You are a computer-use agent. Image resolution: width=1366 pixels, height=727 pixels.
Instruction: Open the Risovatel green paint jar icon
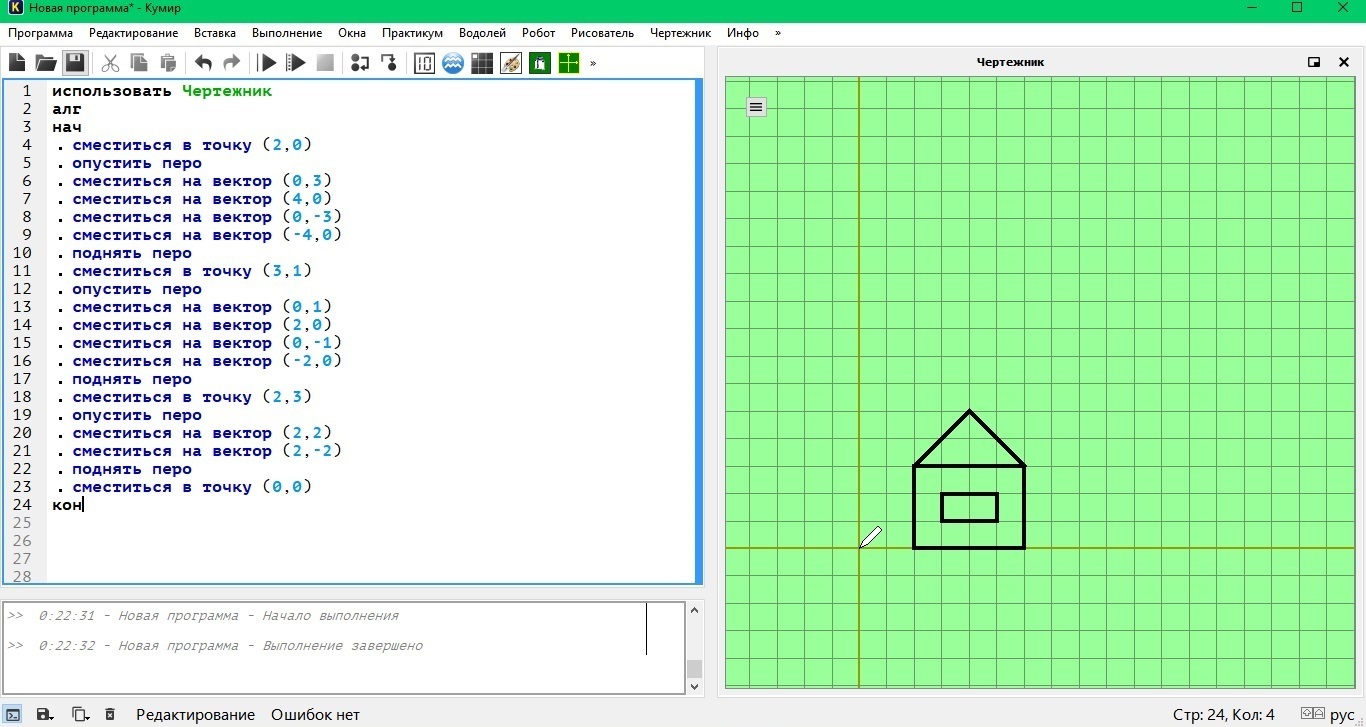[540, 63]
